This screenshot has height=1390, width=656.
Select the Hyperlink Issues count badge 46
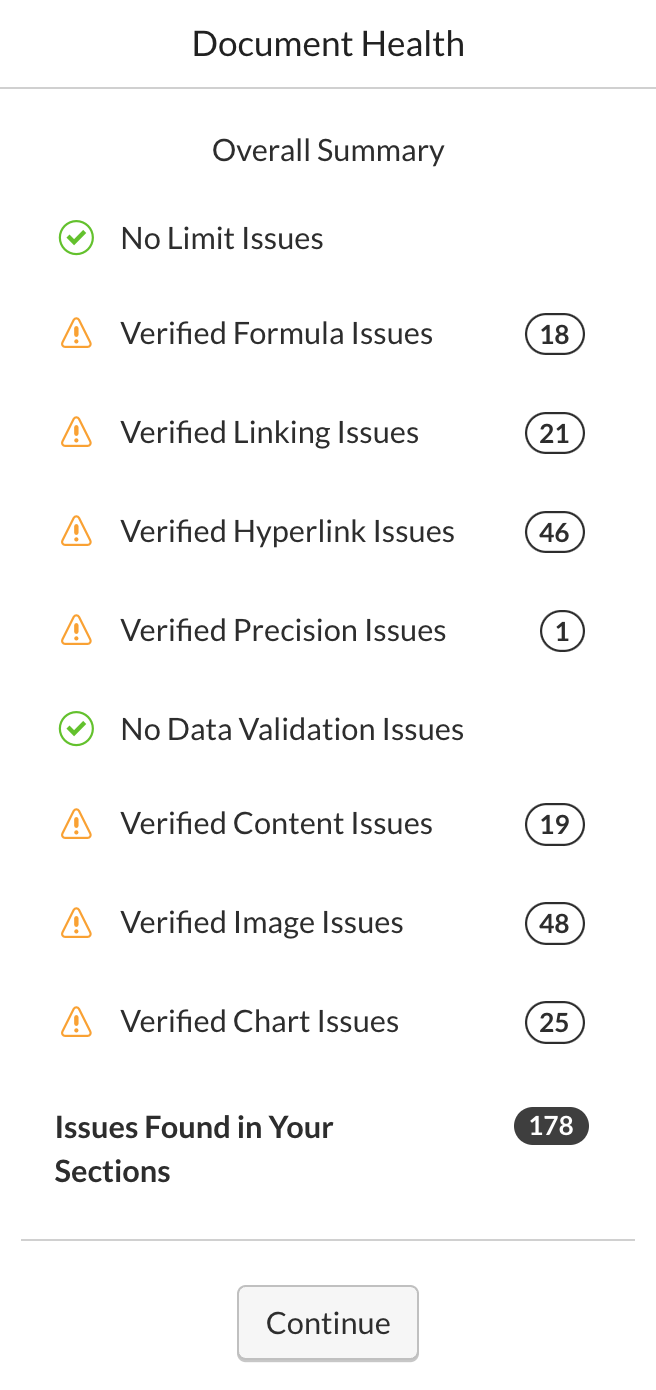coord(554,532)
